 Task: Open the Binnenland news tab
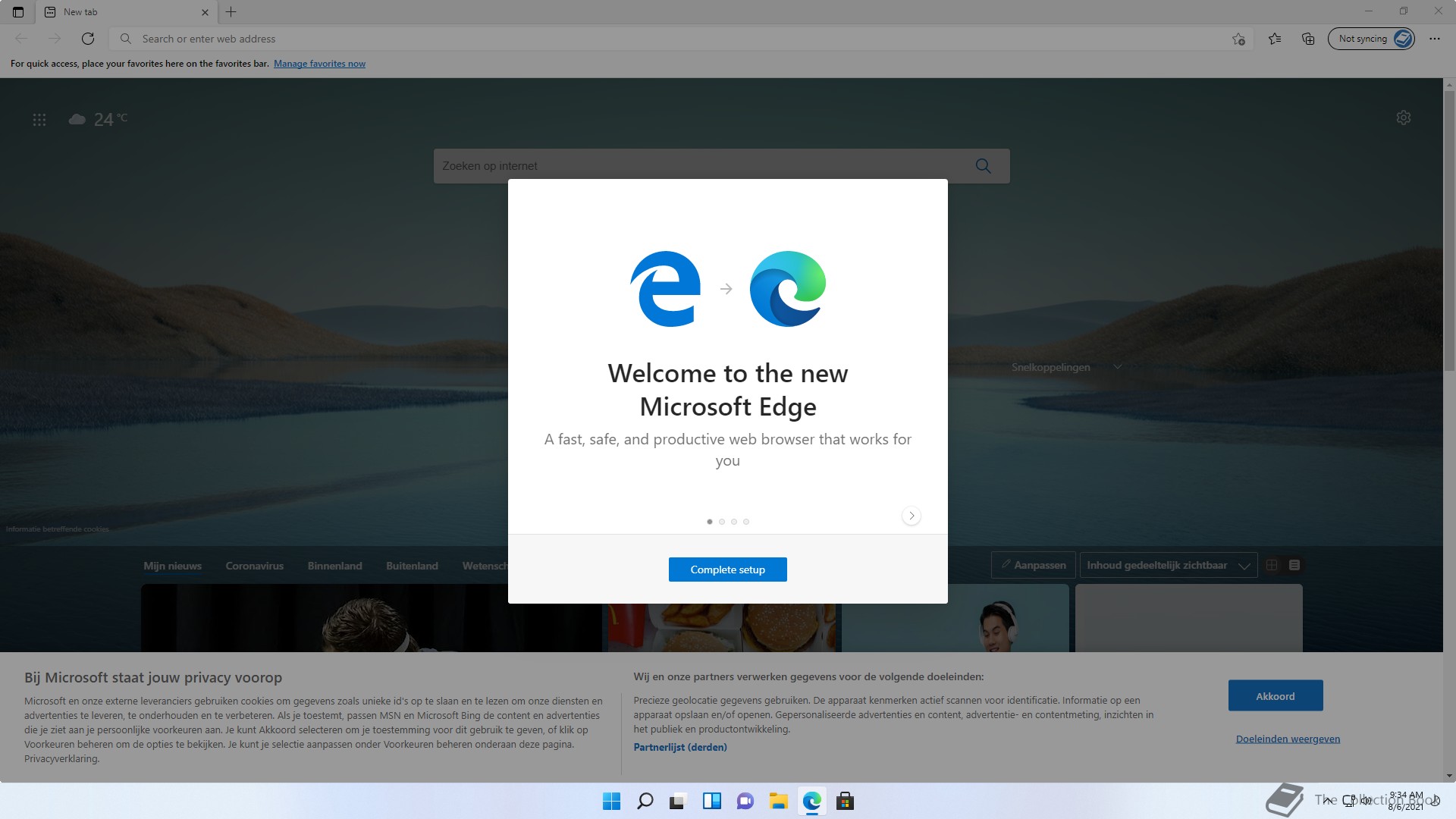click(335, 566)
